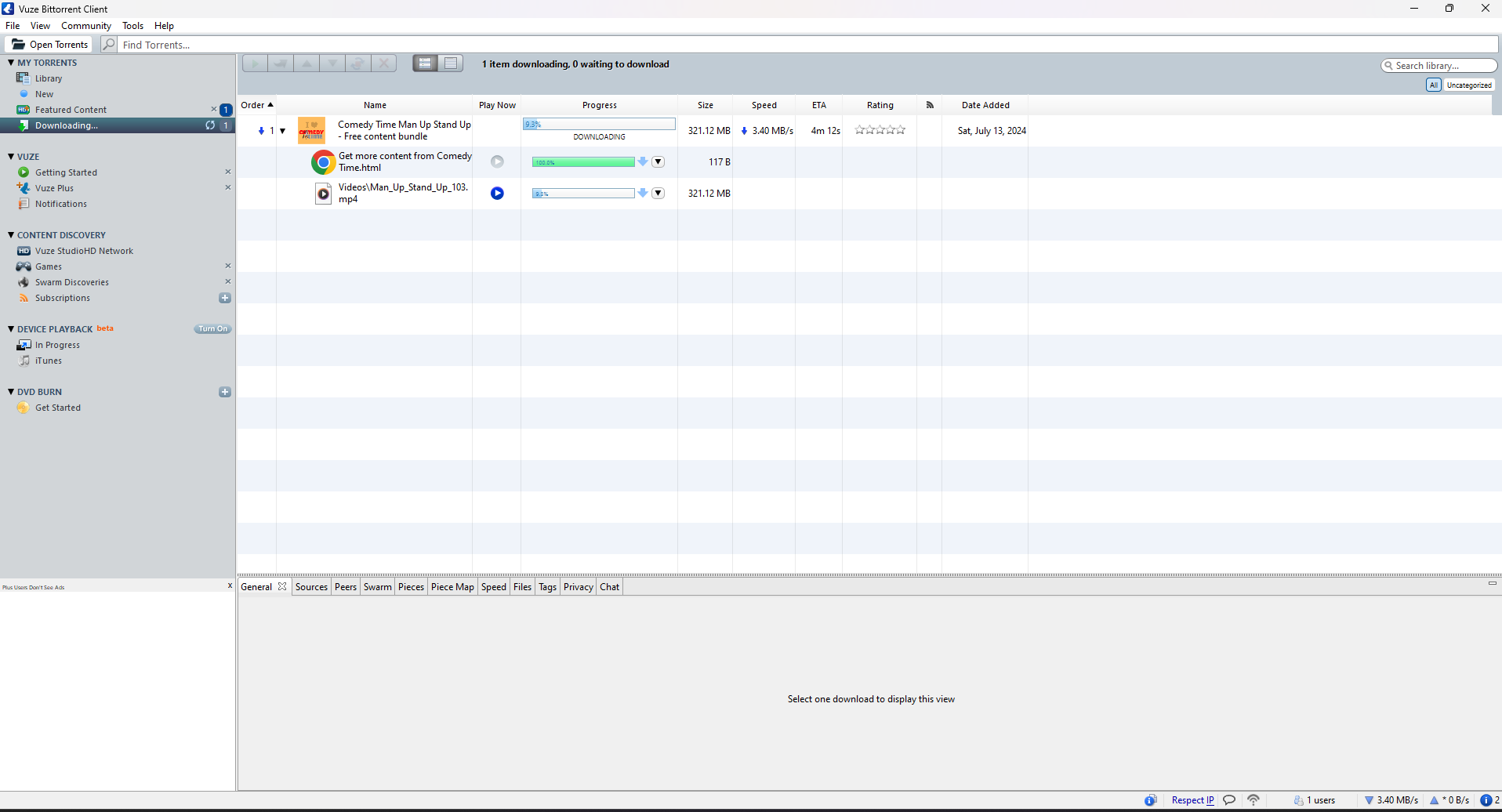
Task: Click the All category filter button
Action: click(1433, 85)
